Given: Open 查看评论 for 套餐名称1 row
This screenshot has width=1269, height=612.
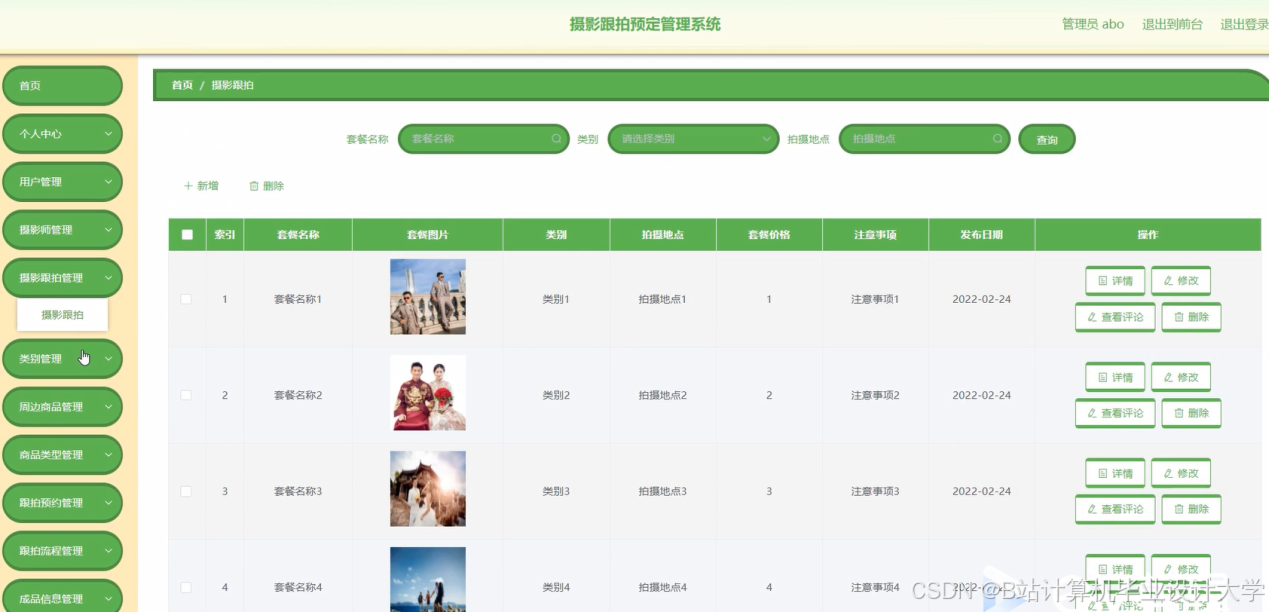Looking at the screenshot, I should [x=1115, y=317].
